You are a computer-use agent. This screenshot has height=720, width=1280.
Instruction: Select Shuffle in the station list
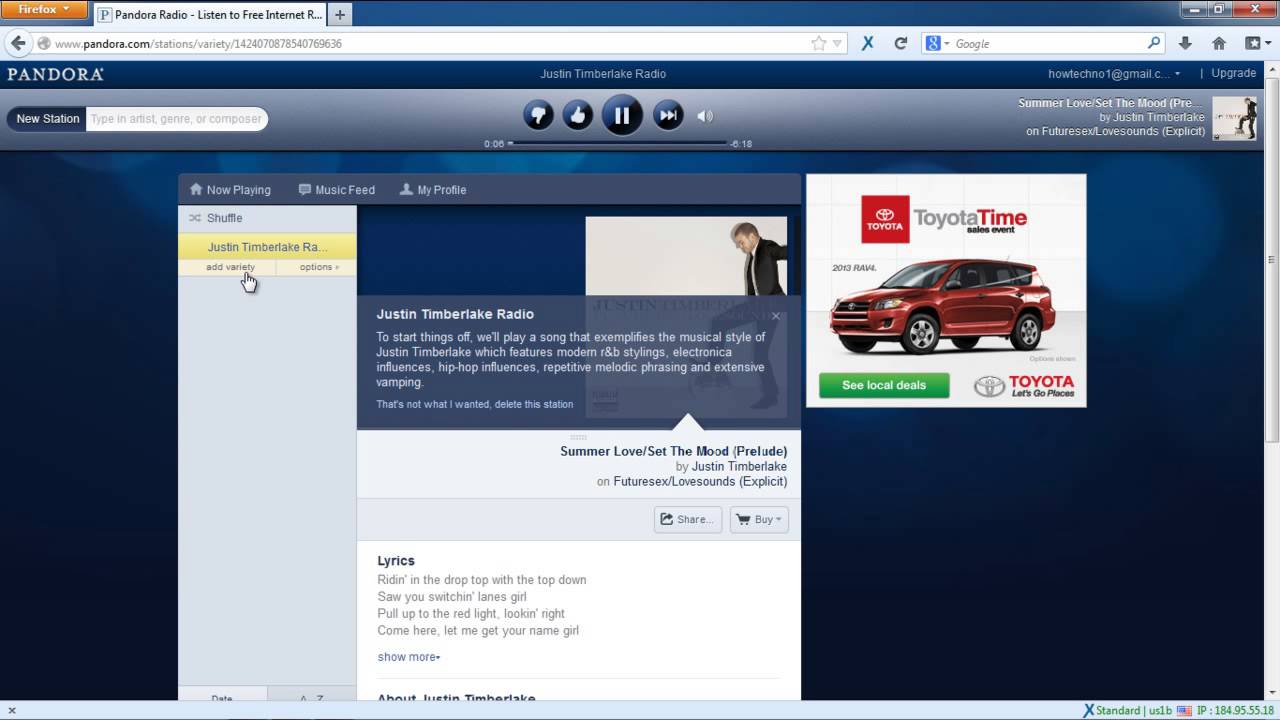[267, 218]
